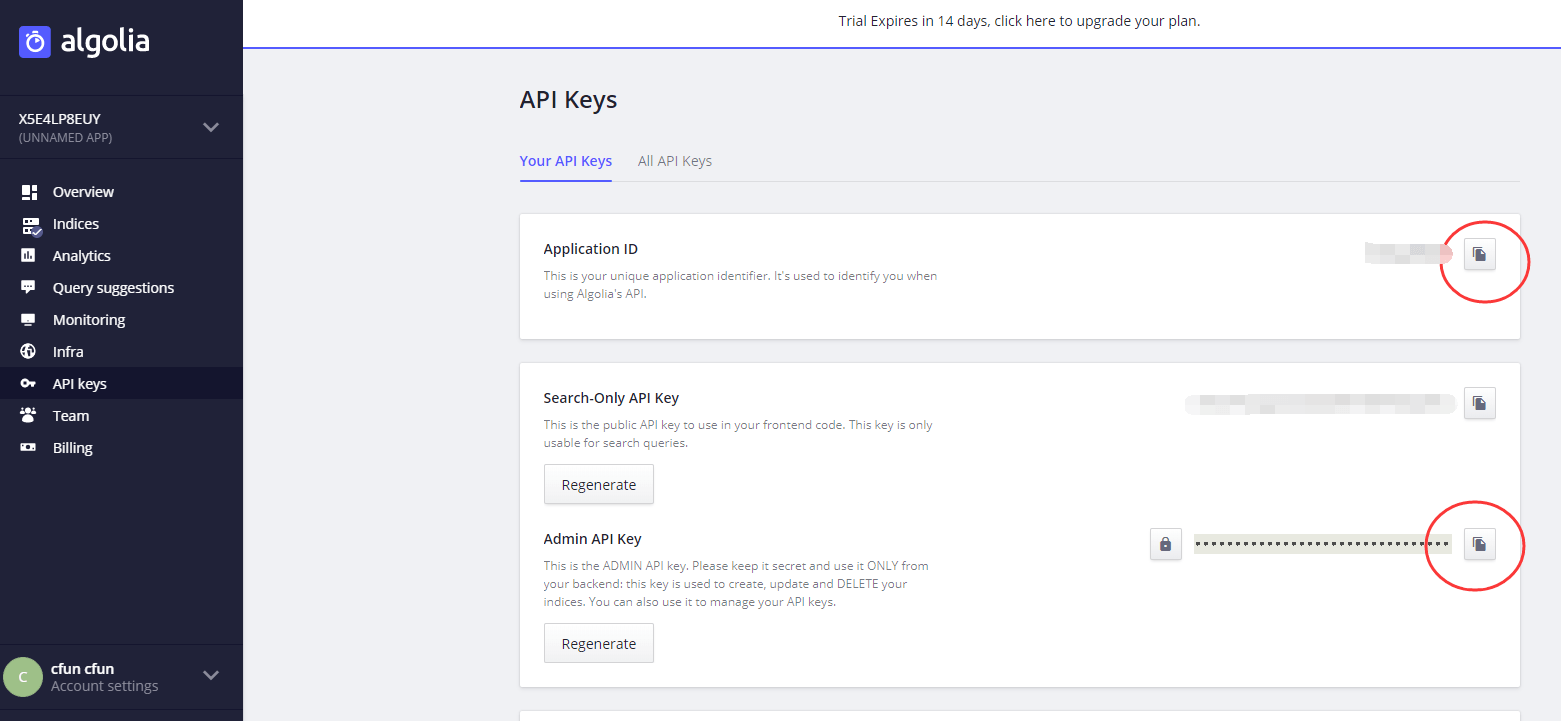Reveal Admin API Key with lock button

pos(1166,544)
